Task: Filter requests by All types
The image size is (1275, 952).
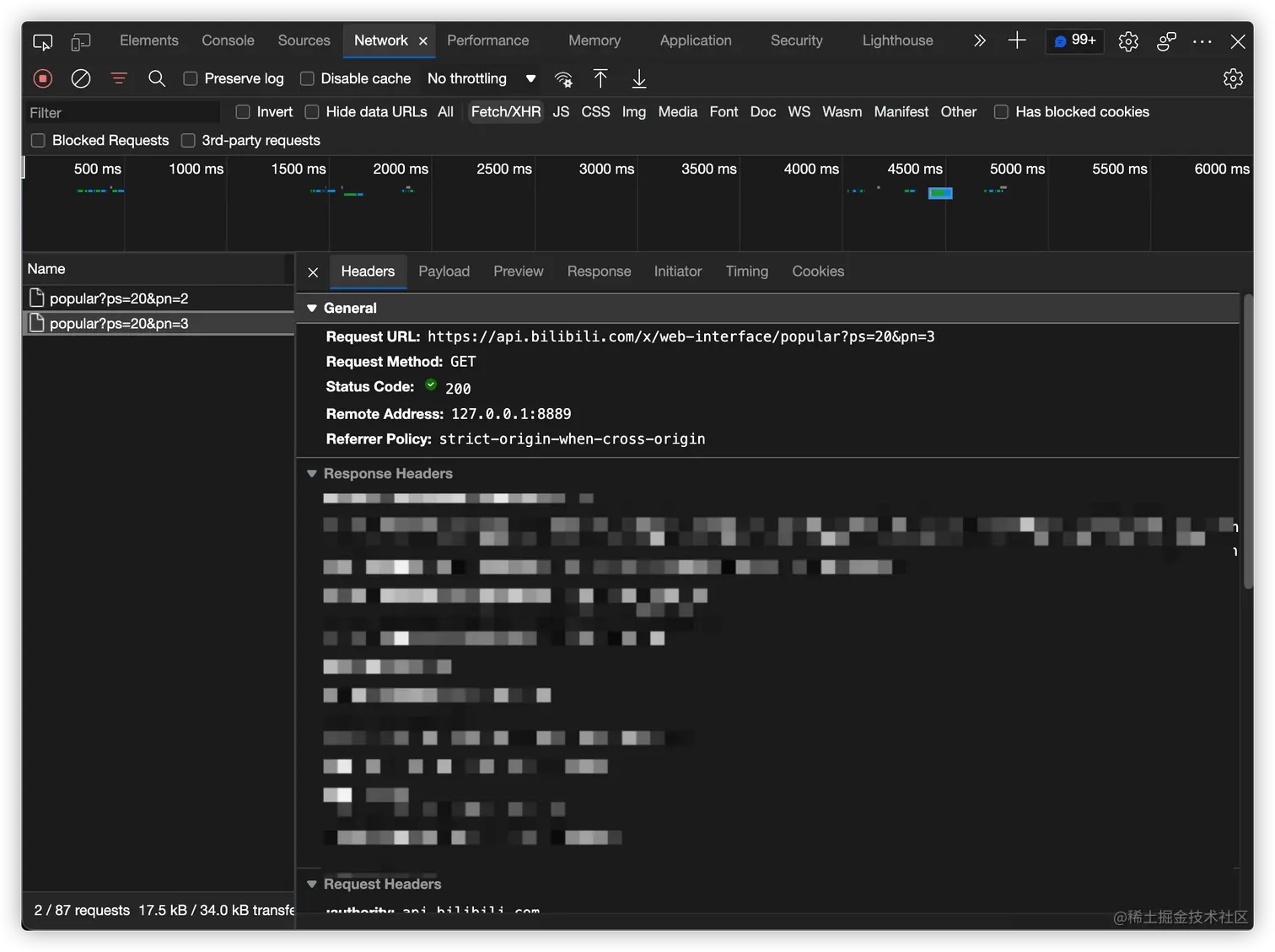Action: click(x=446, y=112)
